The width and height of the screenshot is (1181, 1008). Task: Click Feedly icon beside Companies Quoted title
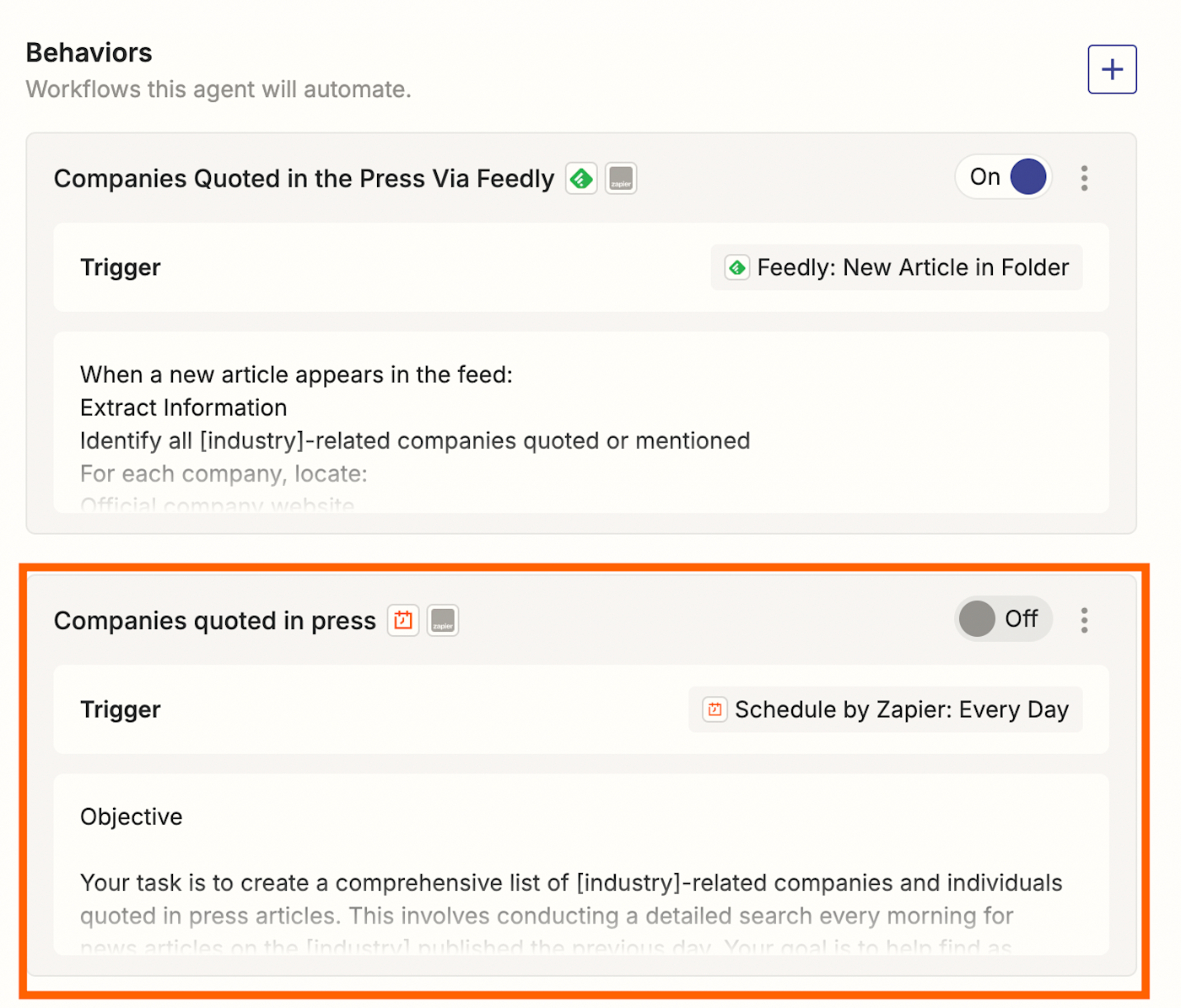tap(581, 179)
